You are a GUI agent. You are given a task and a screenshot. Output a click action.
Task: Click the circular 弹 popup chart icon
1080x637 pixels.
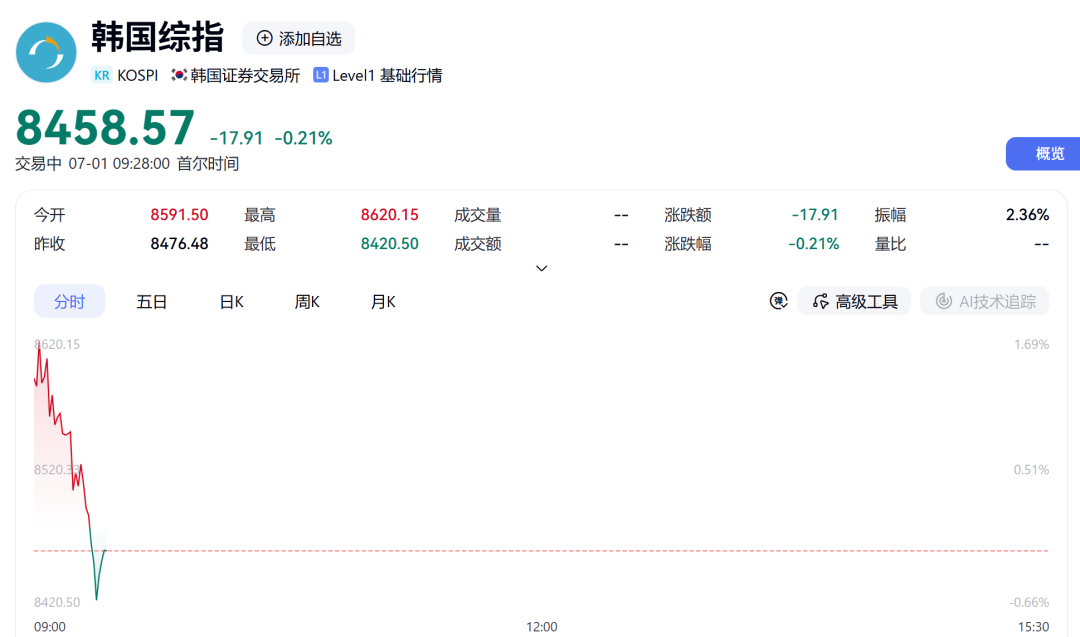[778, 301]
